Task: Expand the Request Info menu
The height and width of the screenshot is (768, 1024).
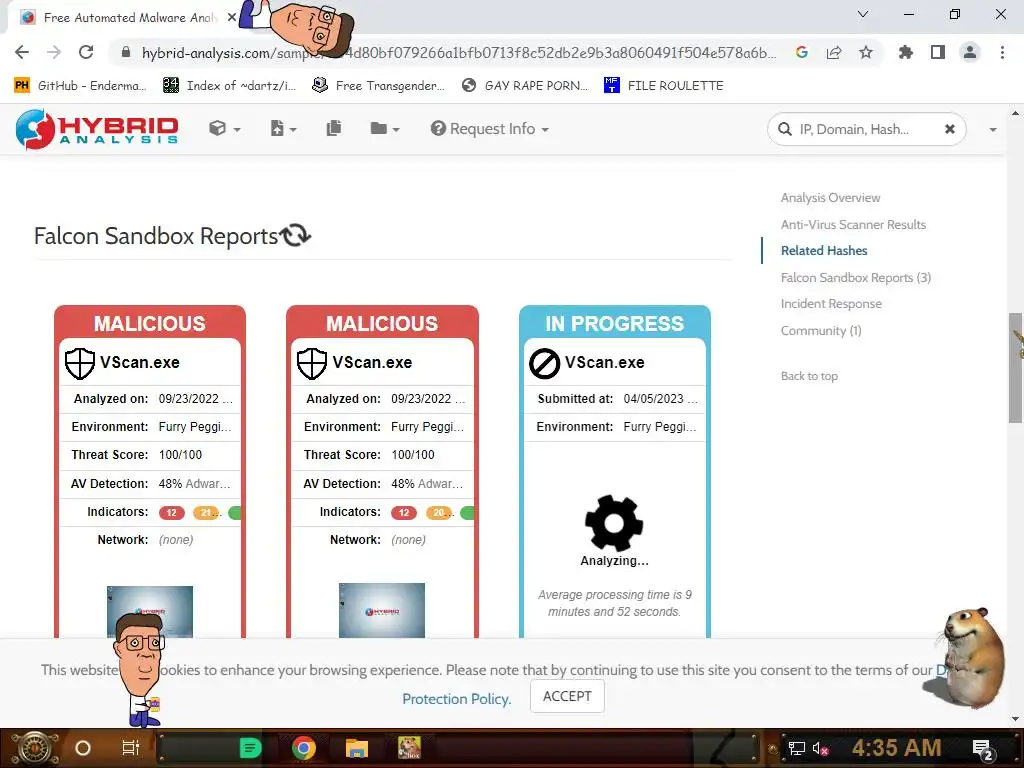Action: (x=489, y=129)
